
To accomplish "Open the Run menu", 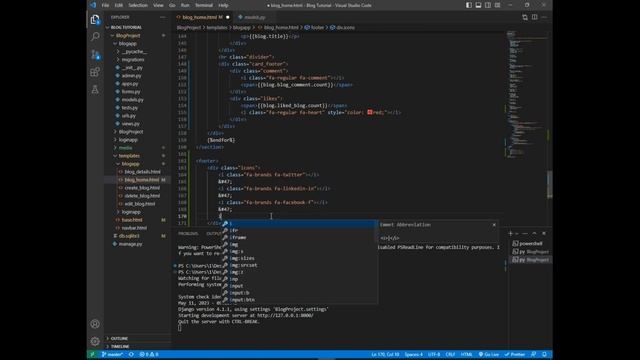I will tap(185, 5).
